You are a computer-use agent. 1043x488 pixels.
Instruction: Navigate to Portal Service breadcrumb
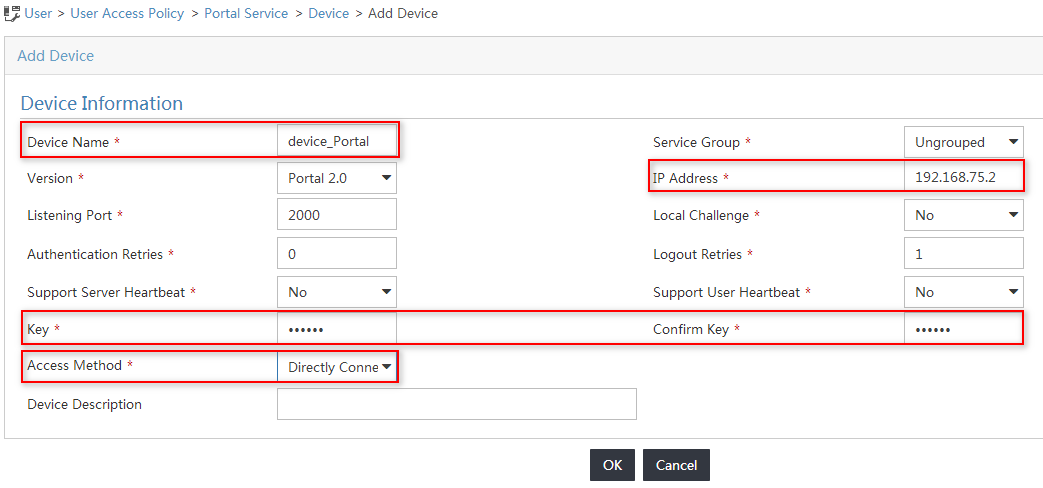click(246, 13)
